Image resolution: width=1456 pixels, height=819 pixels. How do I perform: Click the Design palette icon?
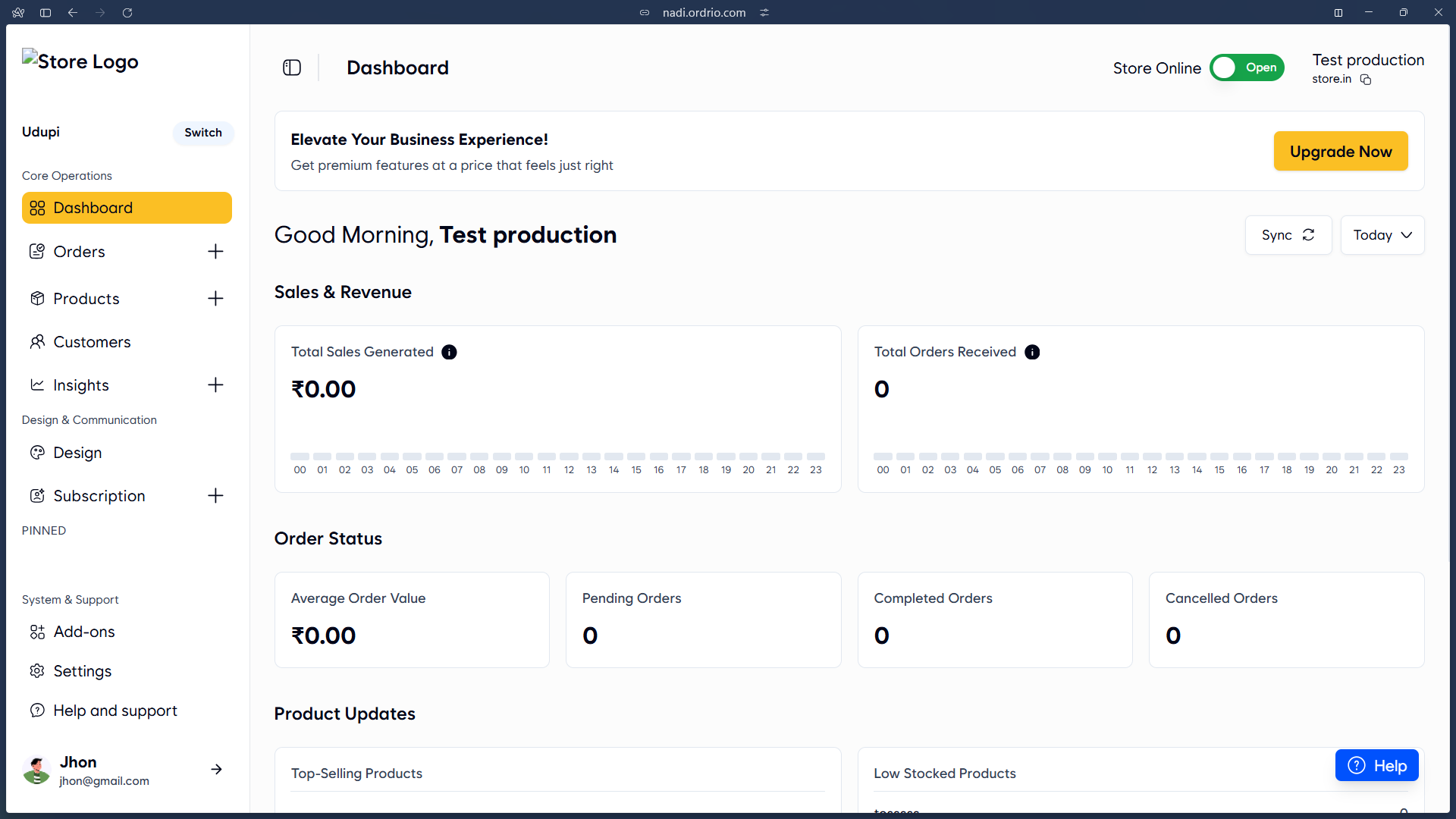point(37,453)
